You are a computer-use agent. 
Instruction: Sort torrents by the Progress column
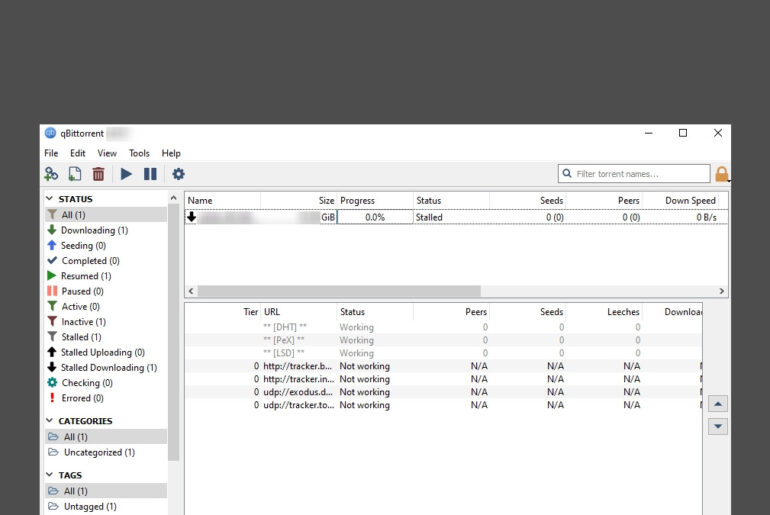coord(375,200)
